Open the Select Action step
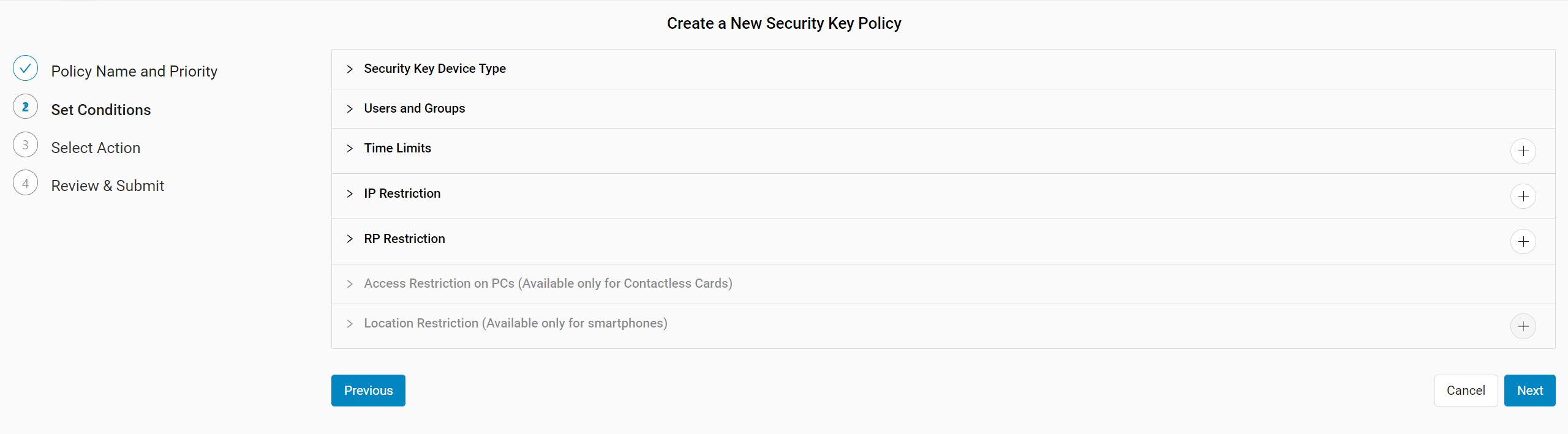The image size is (1568, 434). point(96,148)
